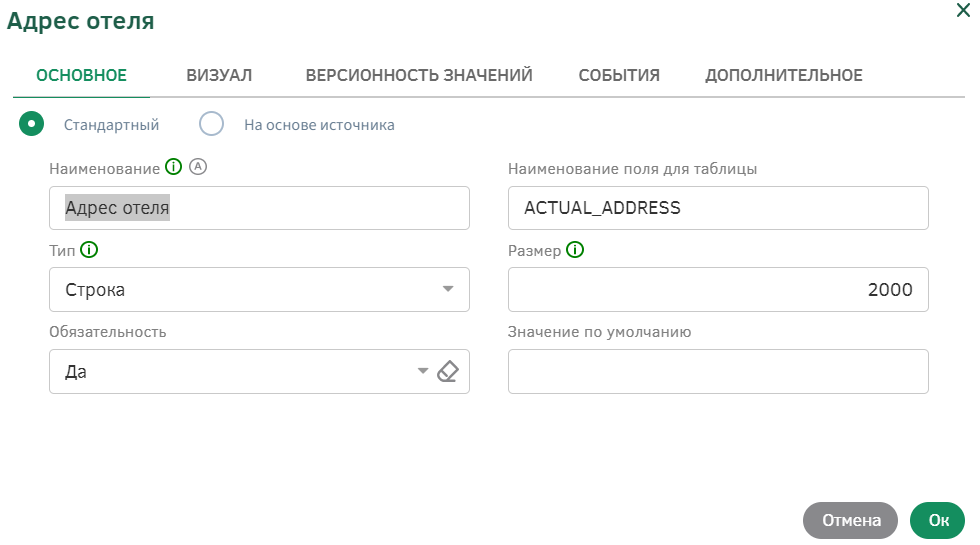Click the Обязательность label text
Image resolution: width=980 pixels, height=545 pixels.
click(108, 332)
